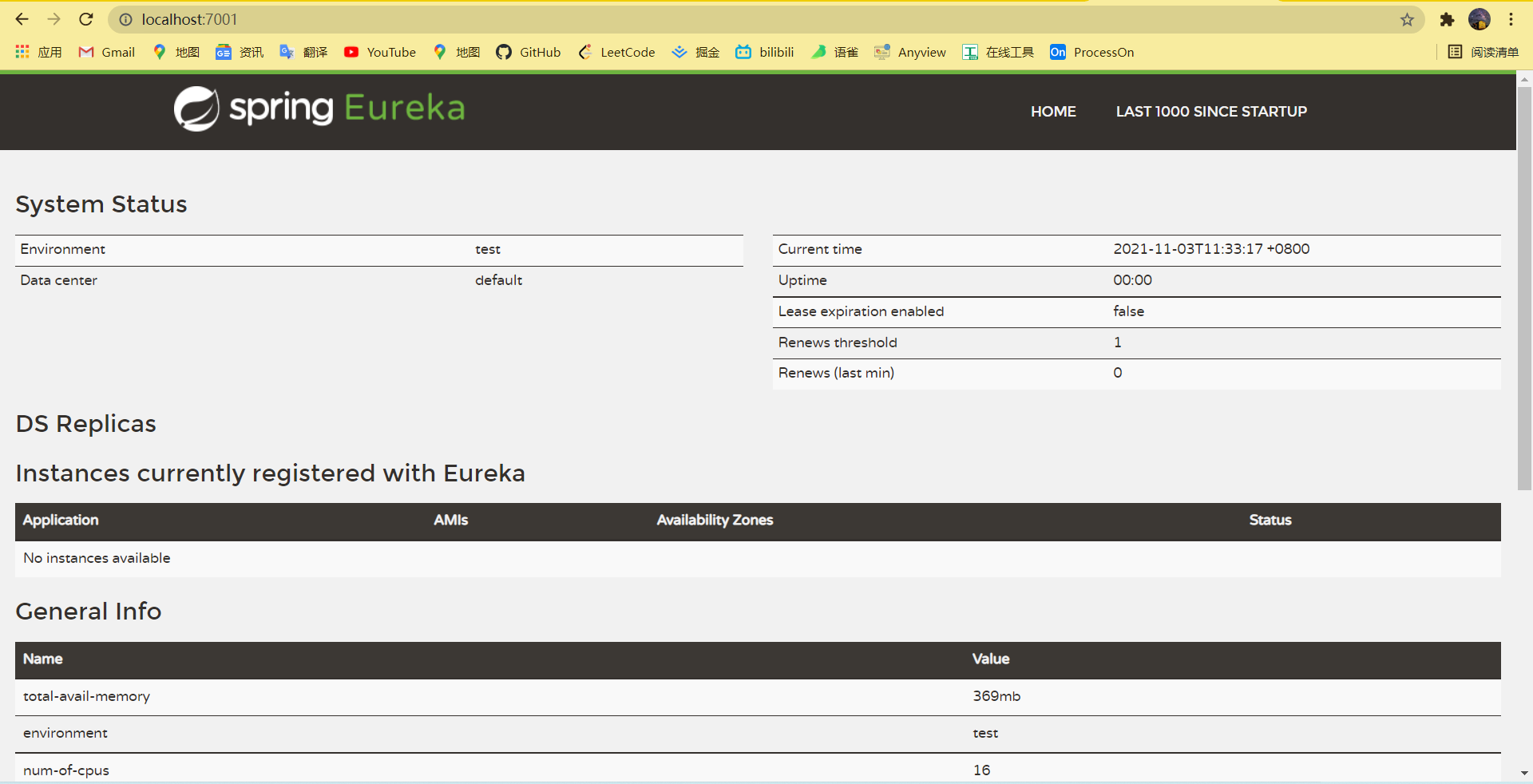Click the scrollbar down arrow
This screenshot has width=1533, height=784.
[1524, 774]
